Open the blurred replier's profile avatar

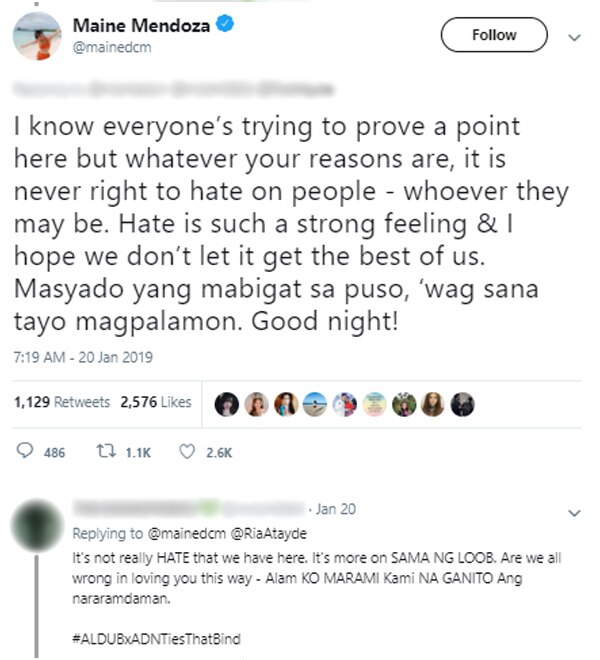pos(38,526)
